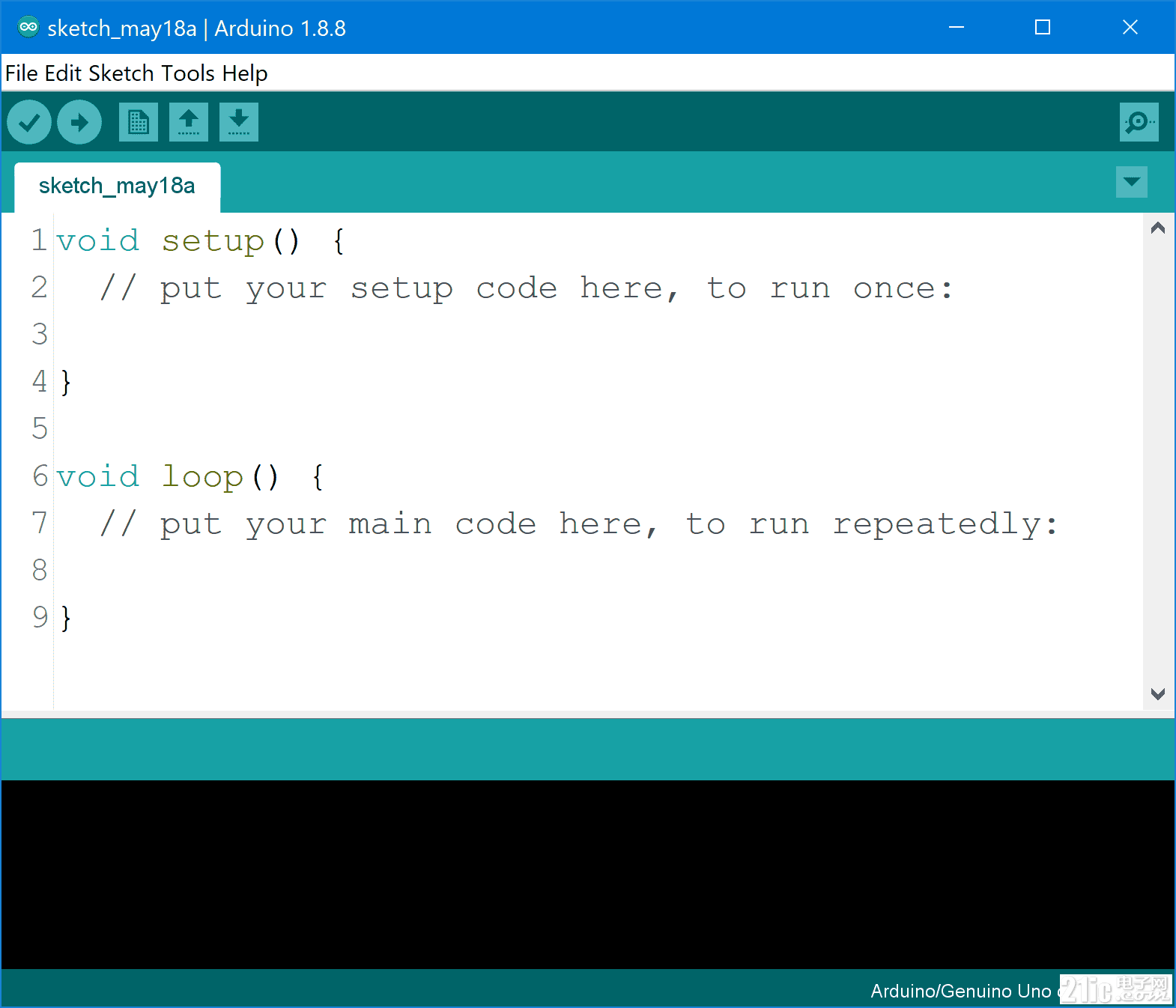Click the Arduino logo in the title bar
Screen dimensions: 1176x1008
coord(28,28)
